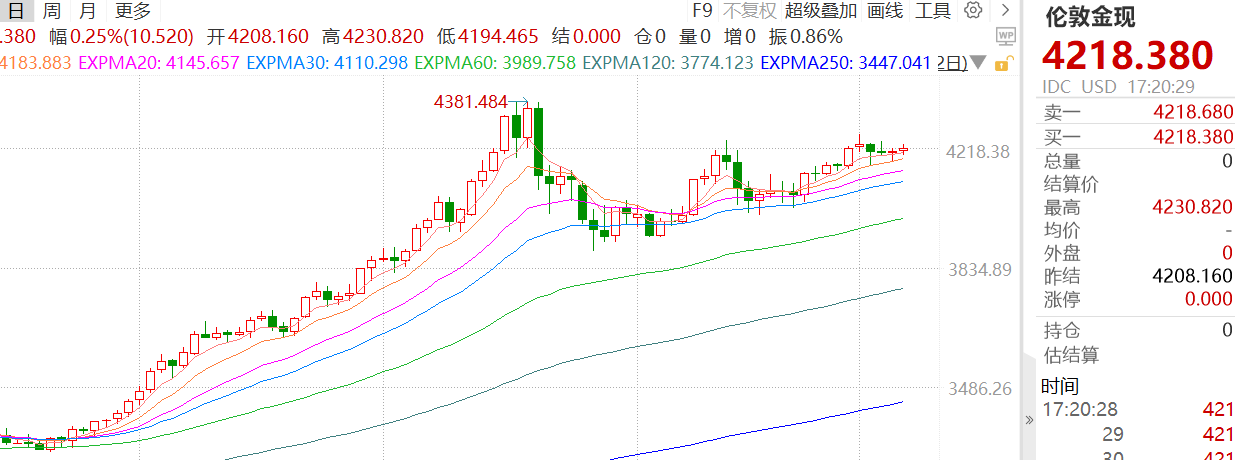Select the 17:20:28 tick row
The height and width of the screenshot is (460, 1235).
click(1139, 408)
